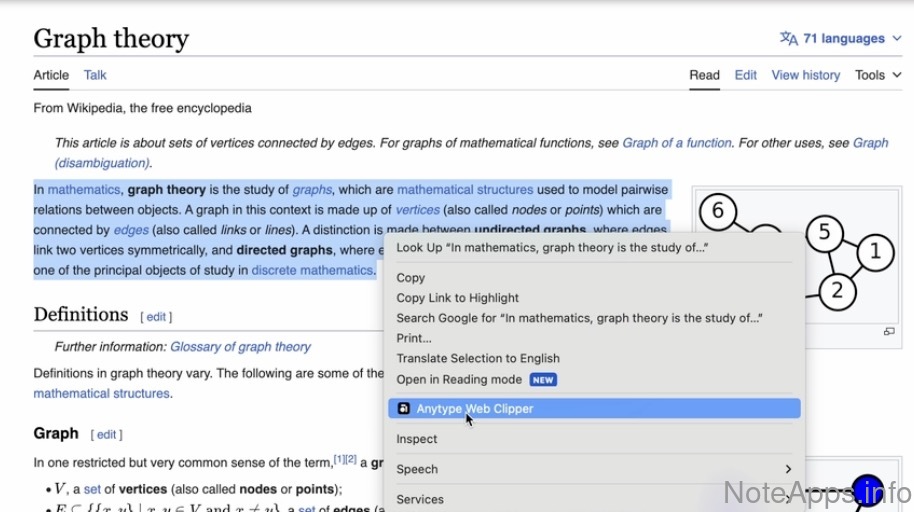Click edit link beside Definitions heading
Viewport: 914px width, 512px height.
tap(156, 317)
